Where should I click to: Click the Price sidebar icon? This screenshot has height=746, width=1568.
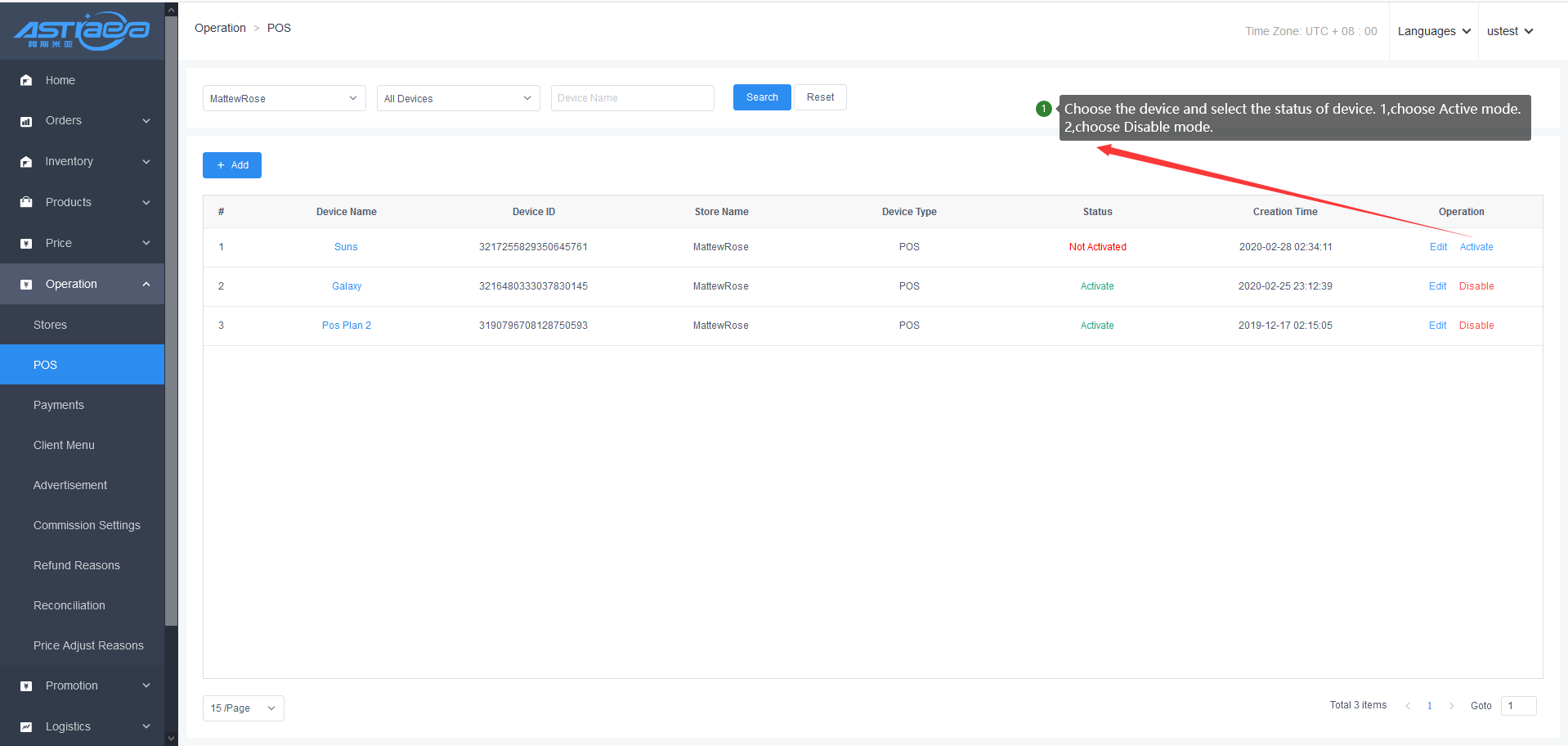click(x=26, y=243)
